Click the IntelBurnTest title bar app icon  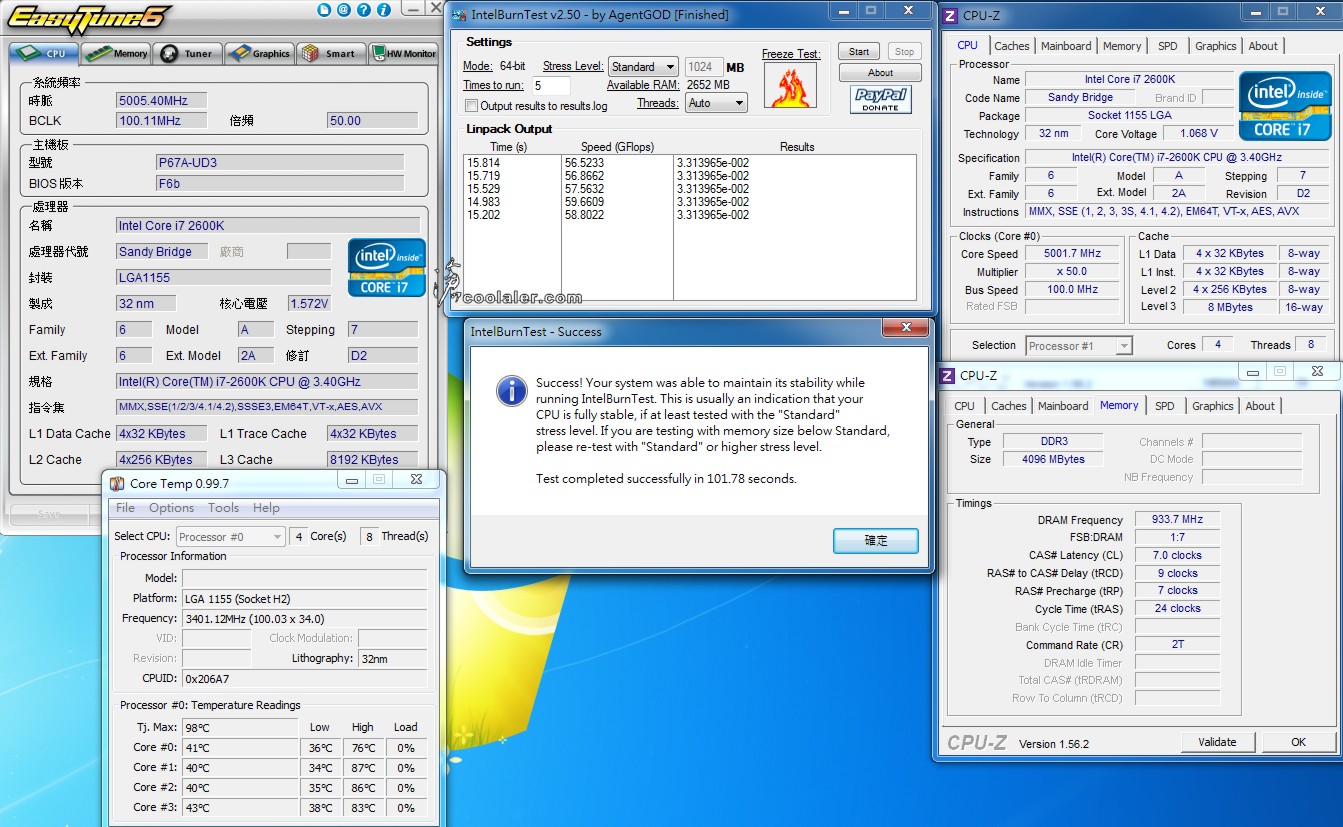tap(459, 15)
